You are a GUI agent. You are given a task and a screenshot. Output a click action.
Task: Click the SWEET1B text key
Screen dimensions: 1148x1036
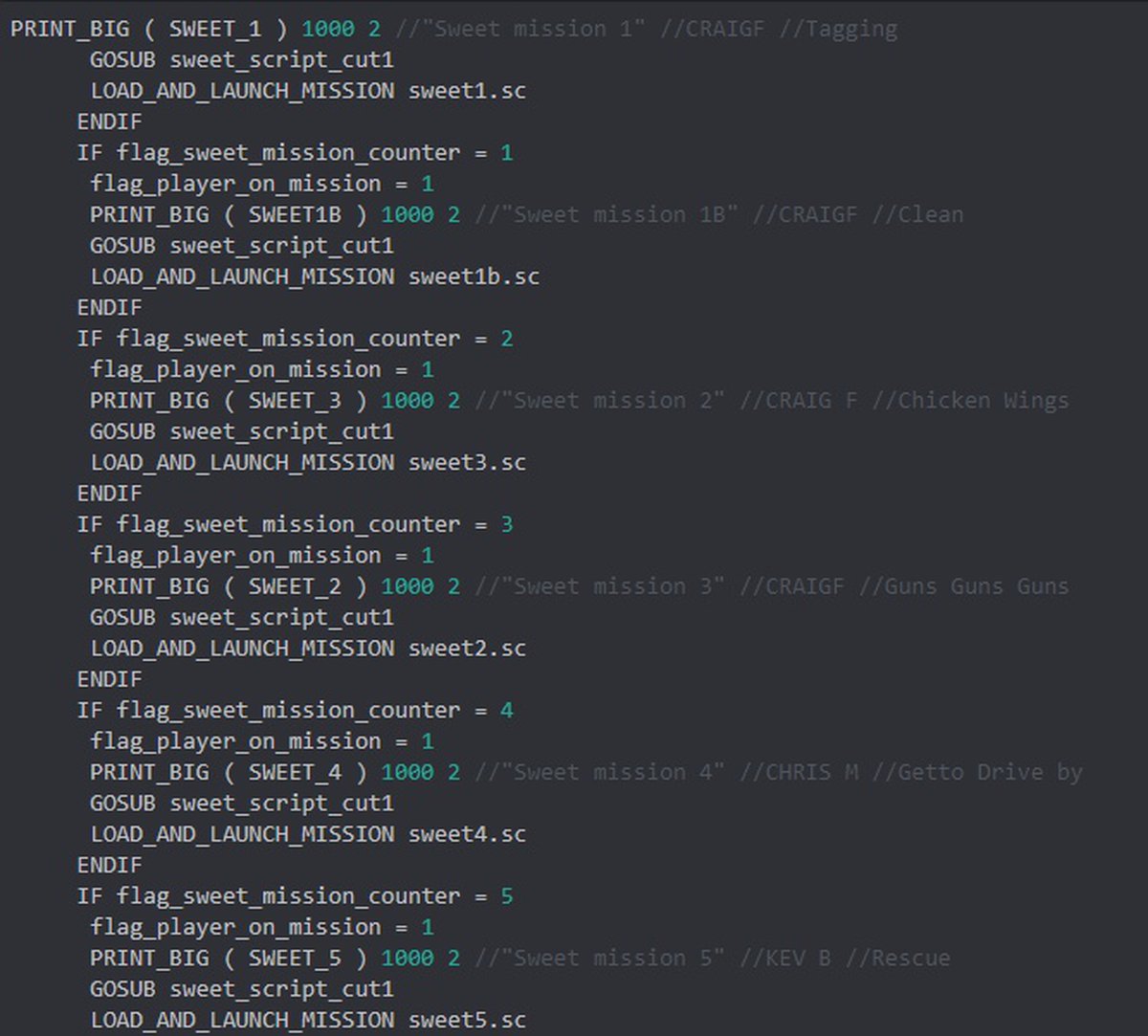tap(295, 214)
